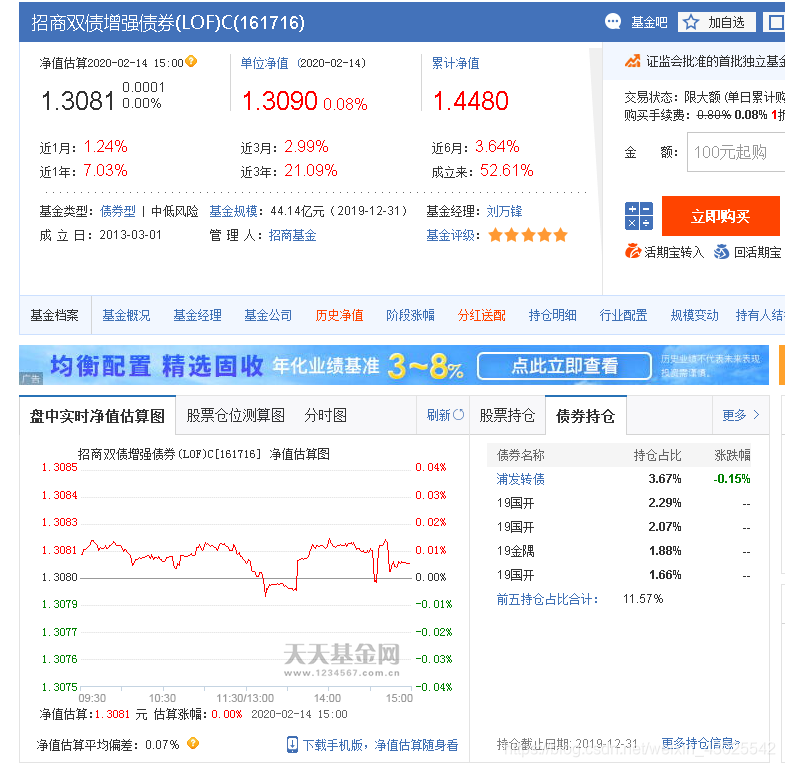Open the 累计净值 link

456,63
